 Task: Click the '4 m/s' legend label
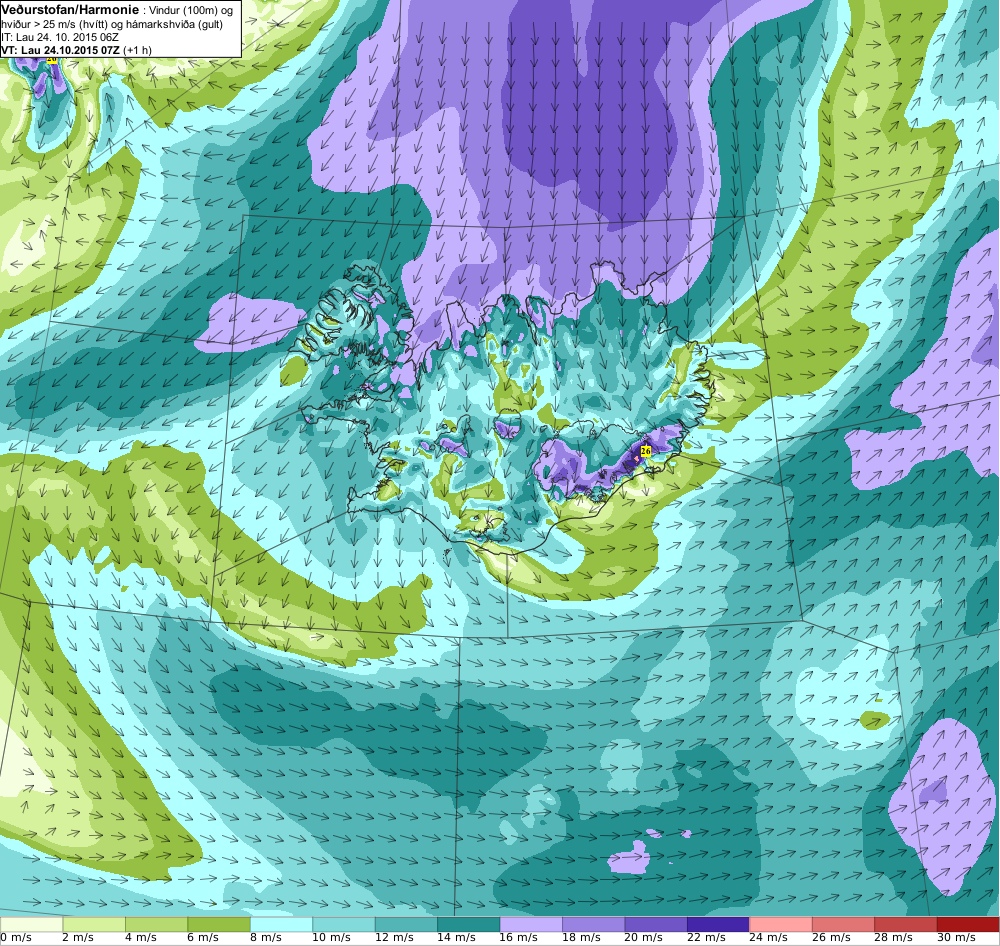pyautogui.click(x=141, y=938)
